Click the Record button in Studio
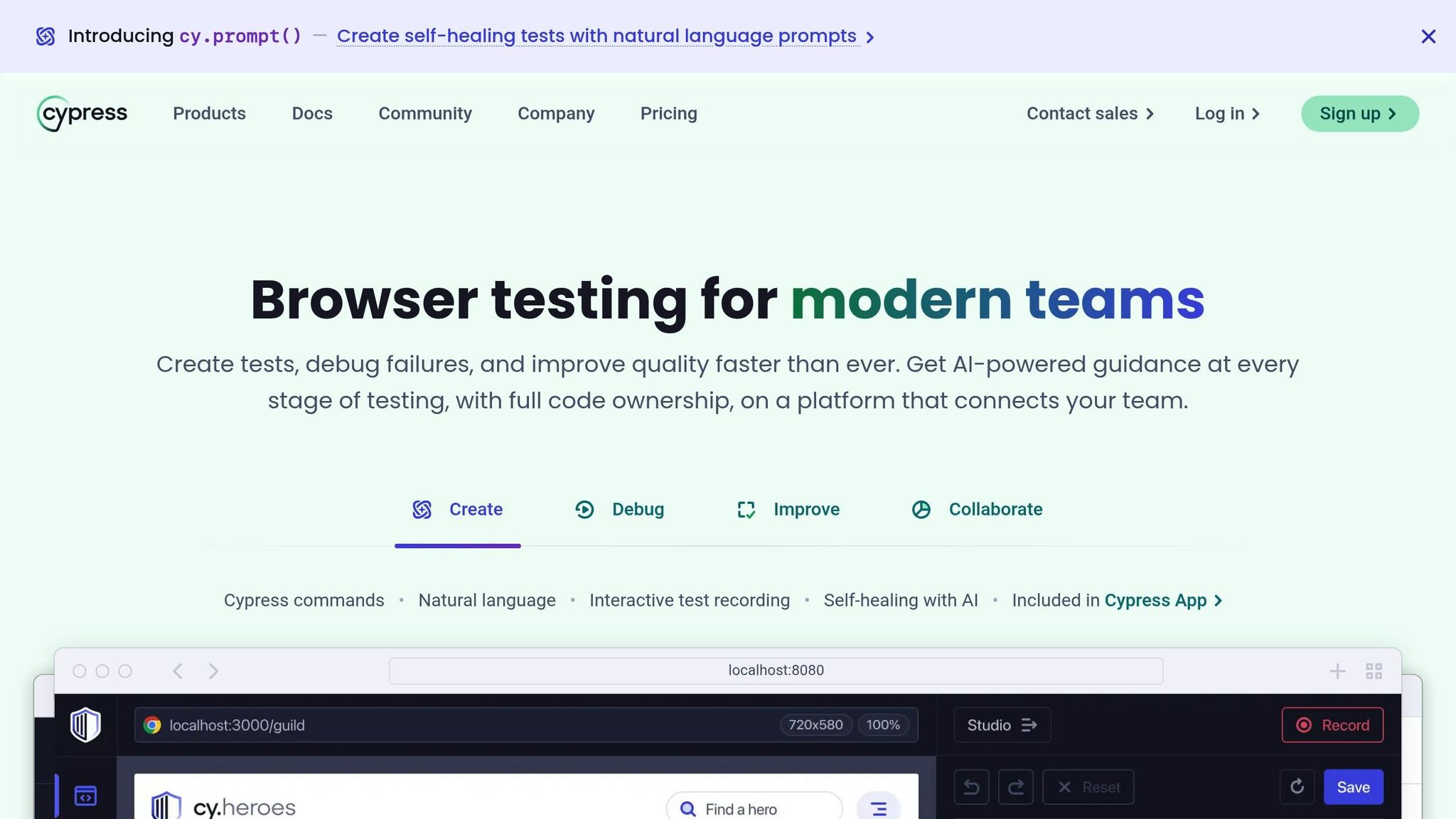This screenshot has height=819, width=1456. (1332, 725)
